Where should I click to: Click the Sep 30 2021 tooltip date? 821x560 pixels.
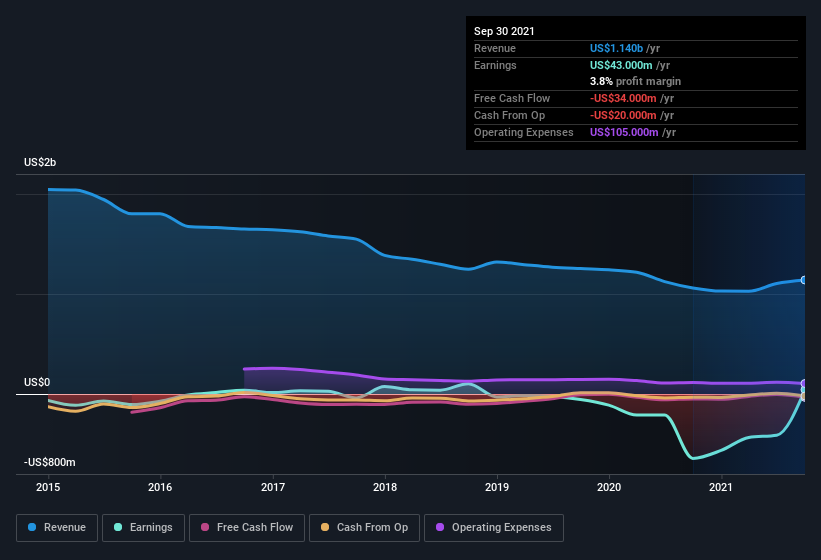tap(504, 31)
